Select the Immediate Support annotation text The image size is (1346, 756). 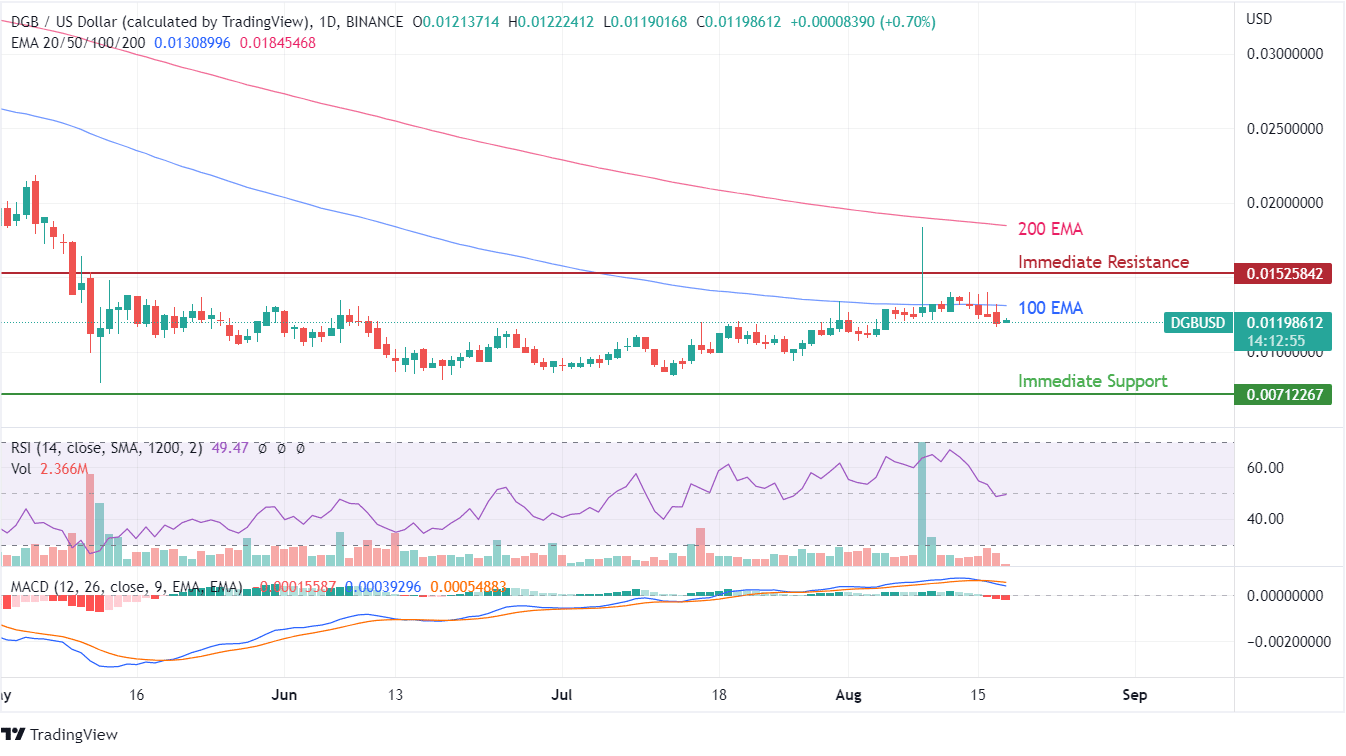(1092, 381)
